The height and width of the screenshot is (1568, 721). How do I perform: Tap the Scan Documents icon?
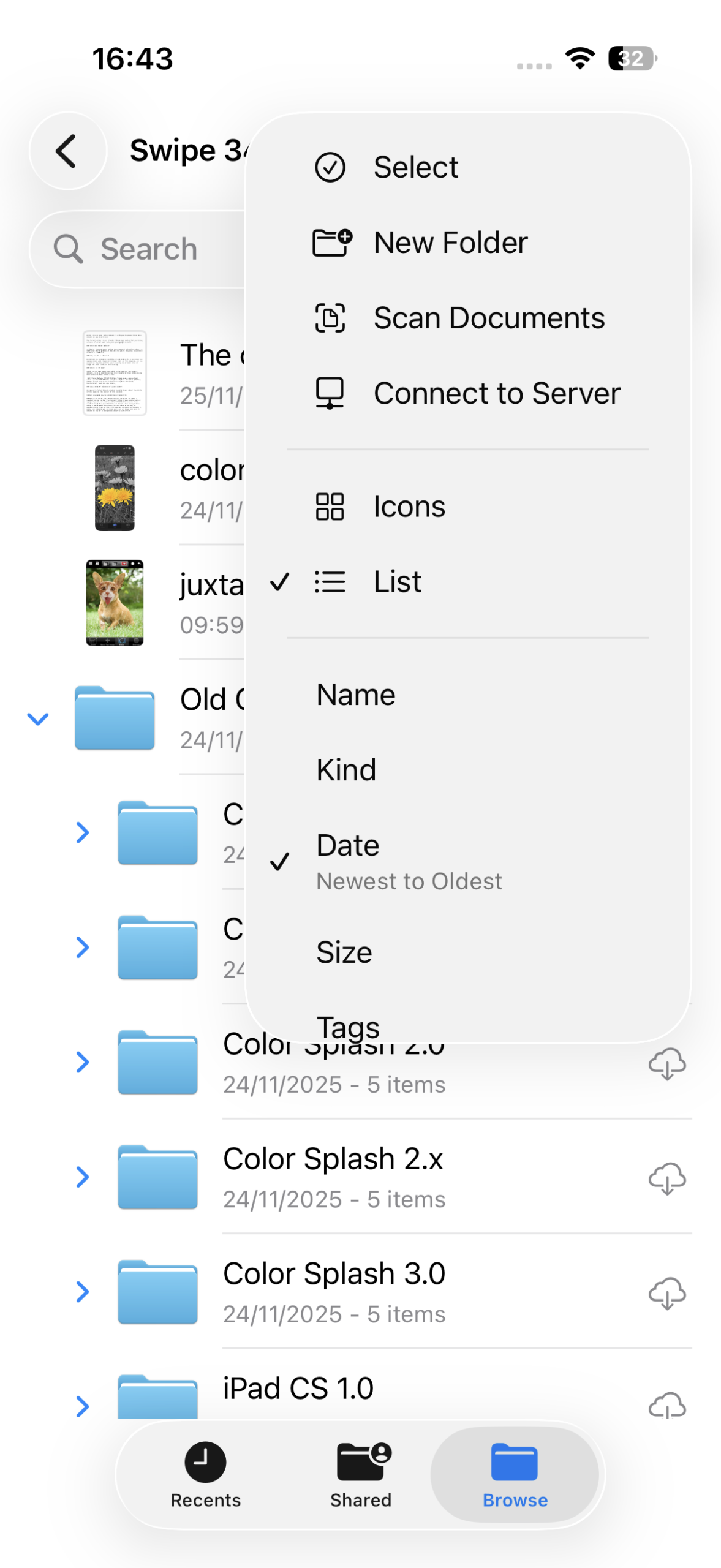point(330,318)
